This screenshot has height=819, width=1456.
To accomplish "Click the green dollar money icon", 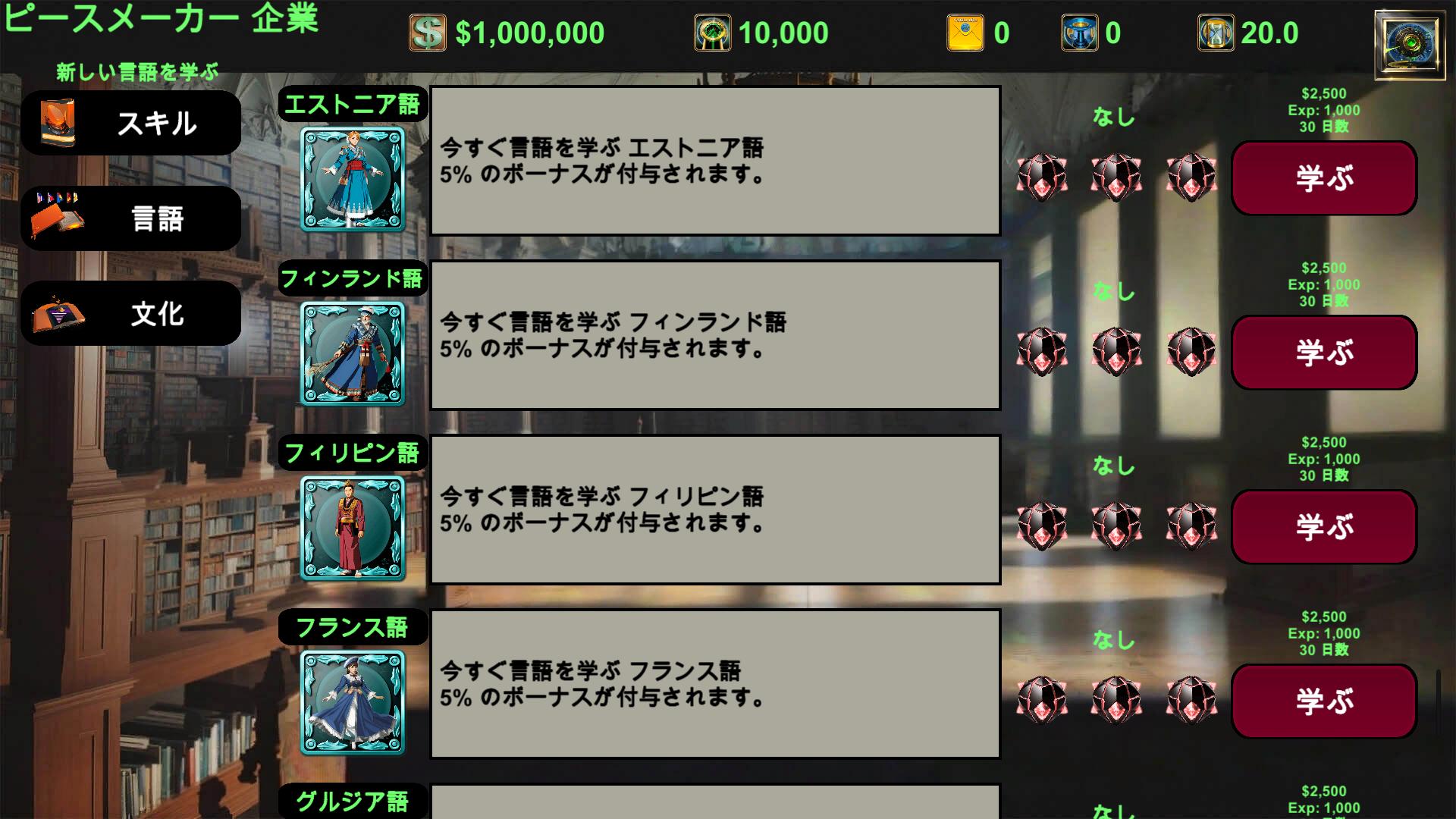I will (428, 33).
